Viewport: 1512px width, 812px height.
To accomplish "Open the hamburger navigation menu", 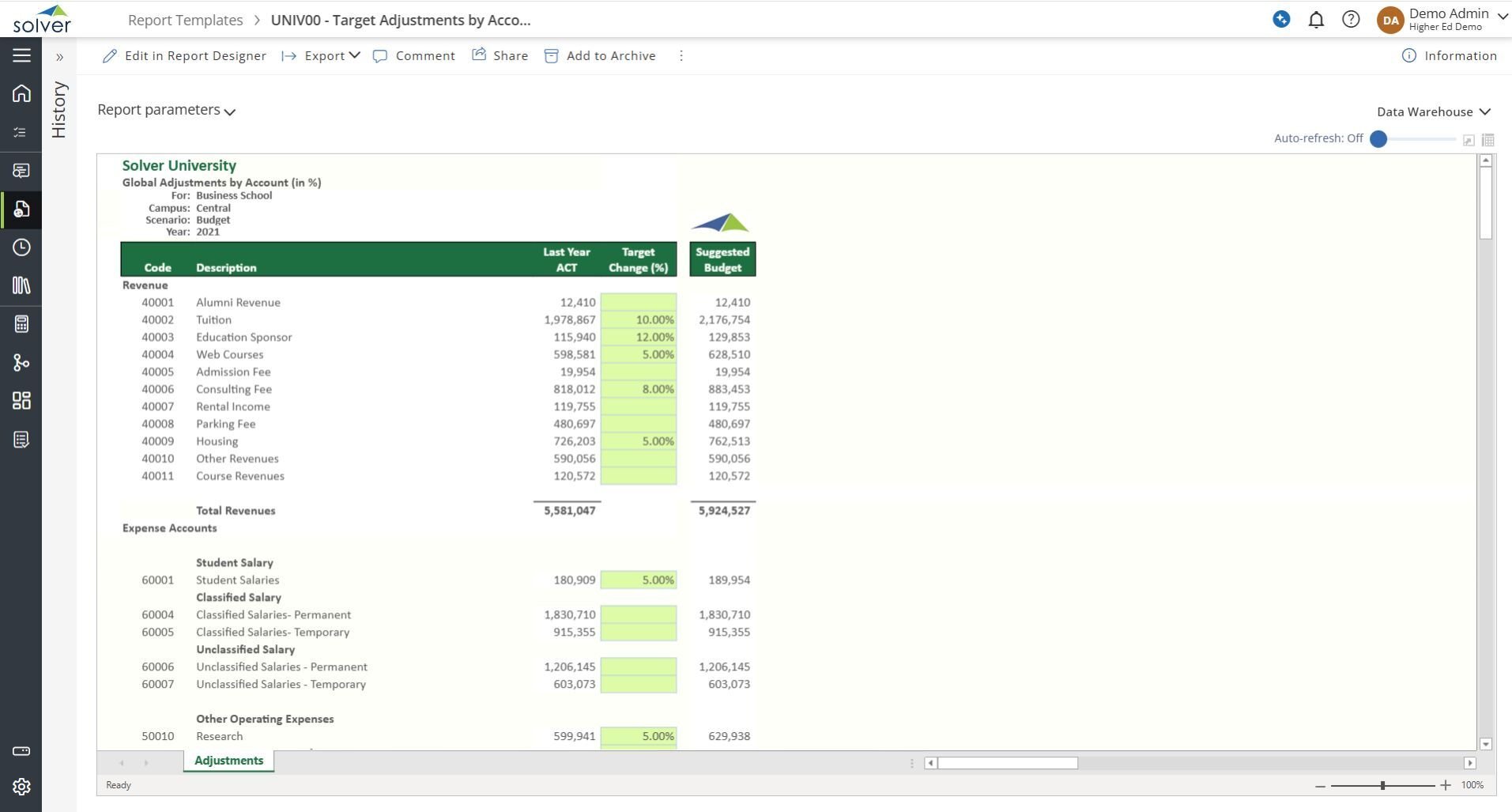I will (21, 55).
